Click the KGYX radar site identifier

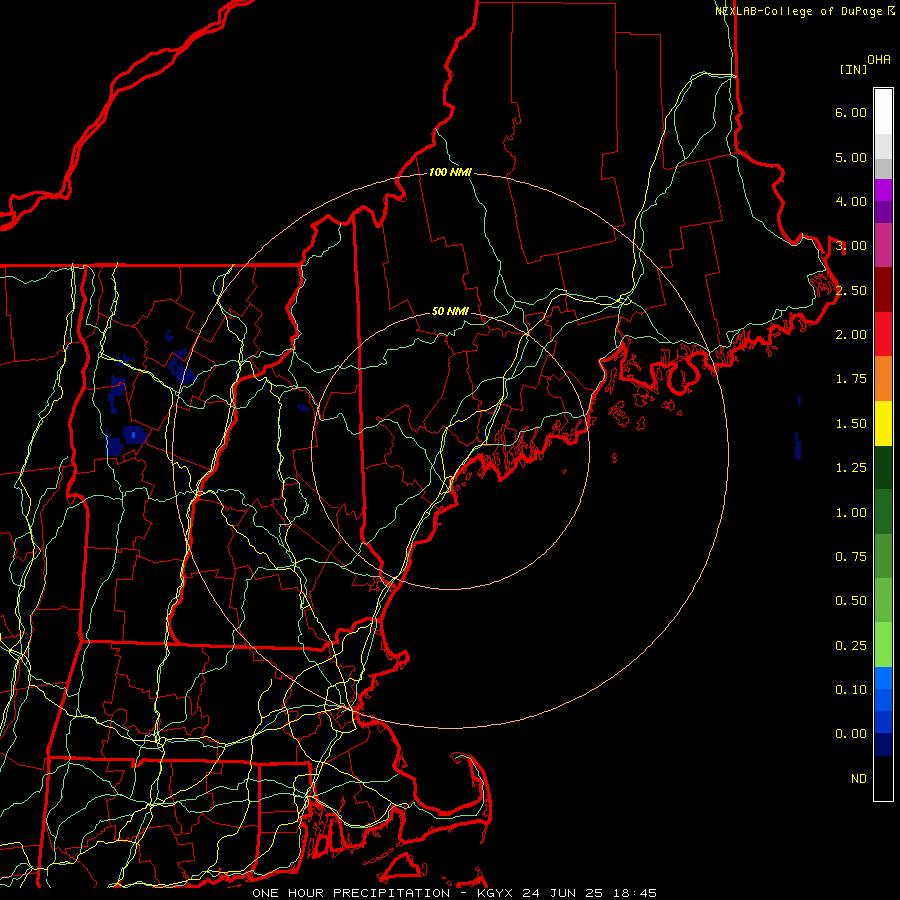(x=495, y=893)
